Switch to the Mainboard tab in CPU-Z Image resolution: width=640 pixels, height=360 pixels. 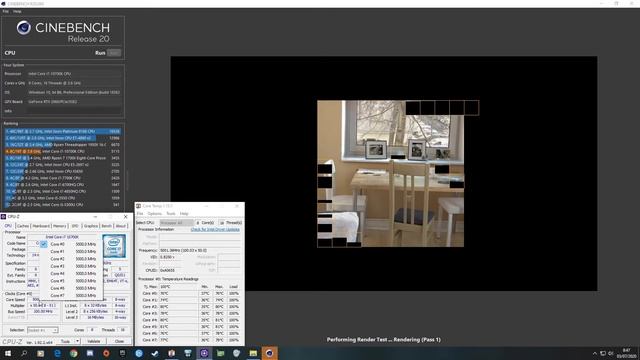tap(41, 226)
